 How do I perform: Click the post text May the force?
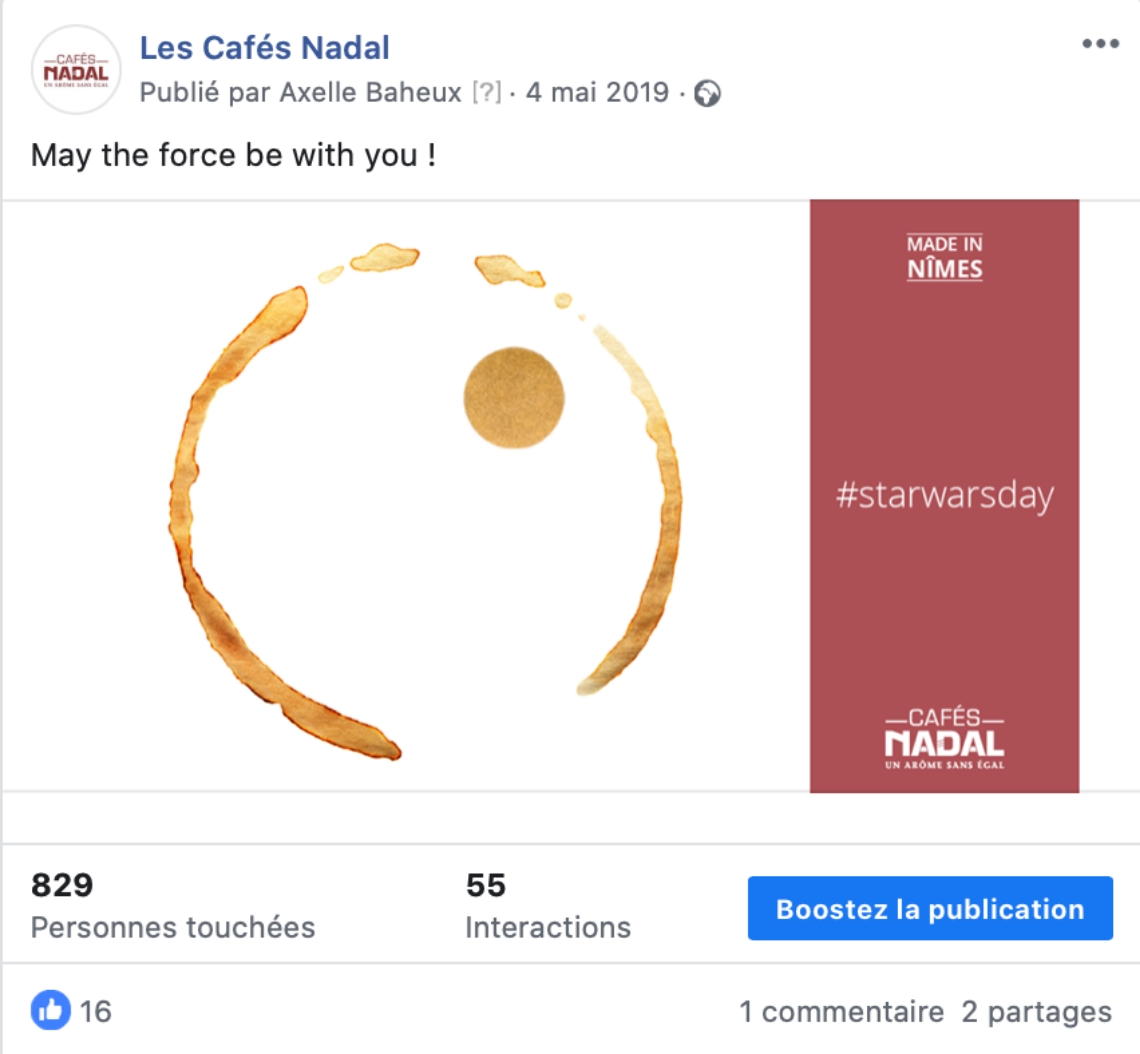tap(233, 155)
